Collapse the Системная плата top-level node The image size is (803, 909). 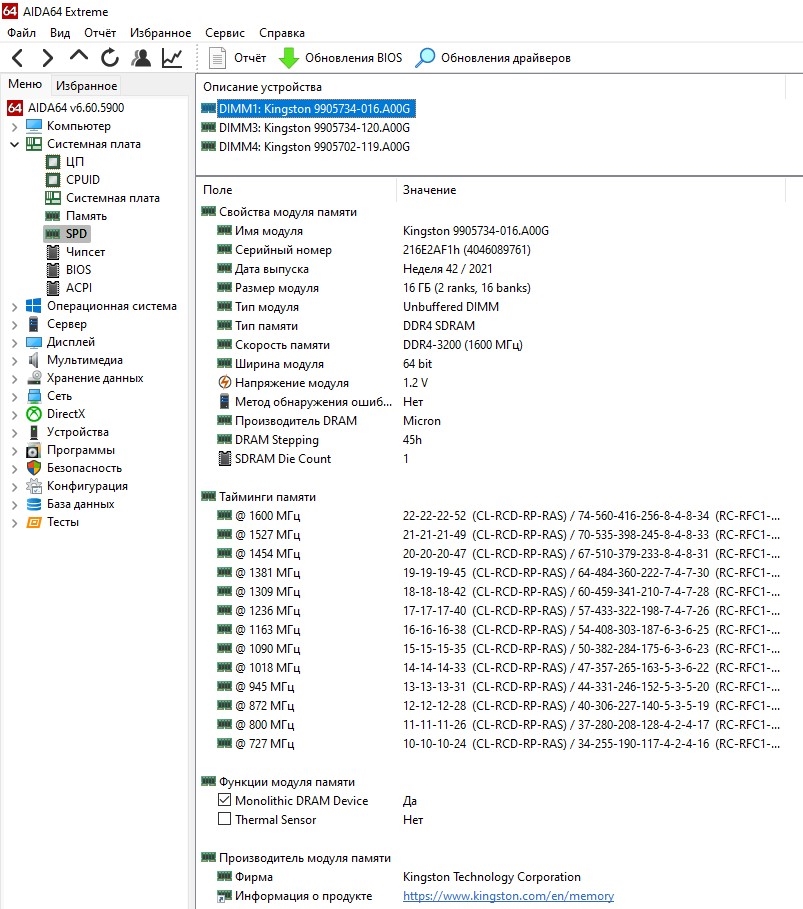pyautogui.click(x=14, y=144)
